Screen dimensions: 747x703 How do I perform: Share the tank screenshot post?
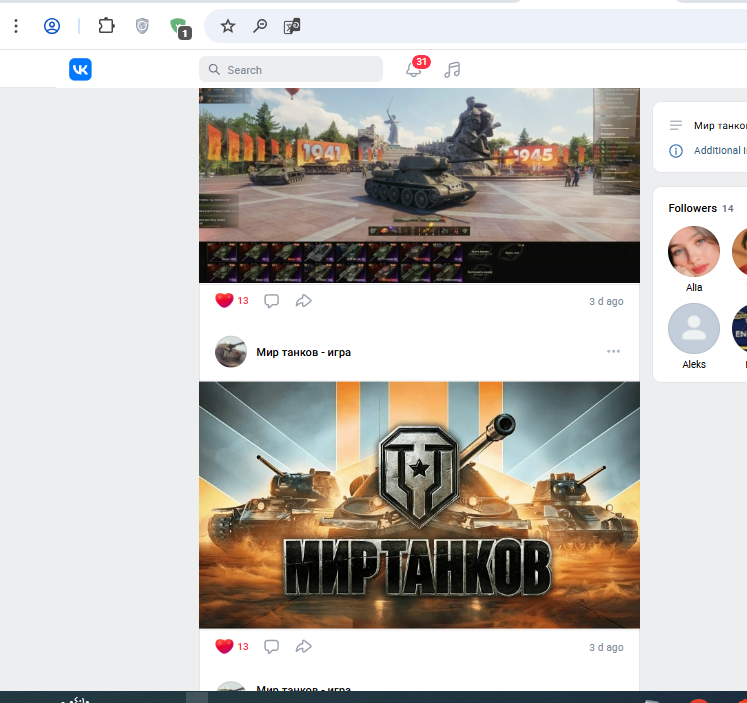303,301
